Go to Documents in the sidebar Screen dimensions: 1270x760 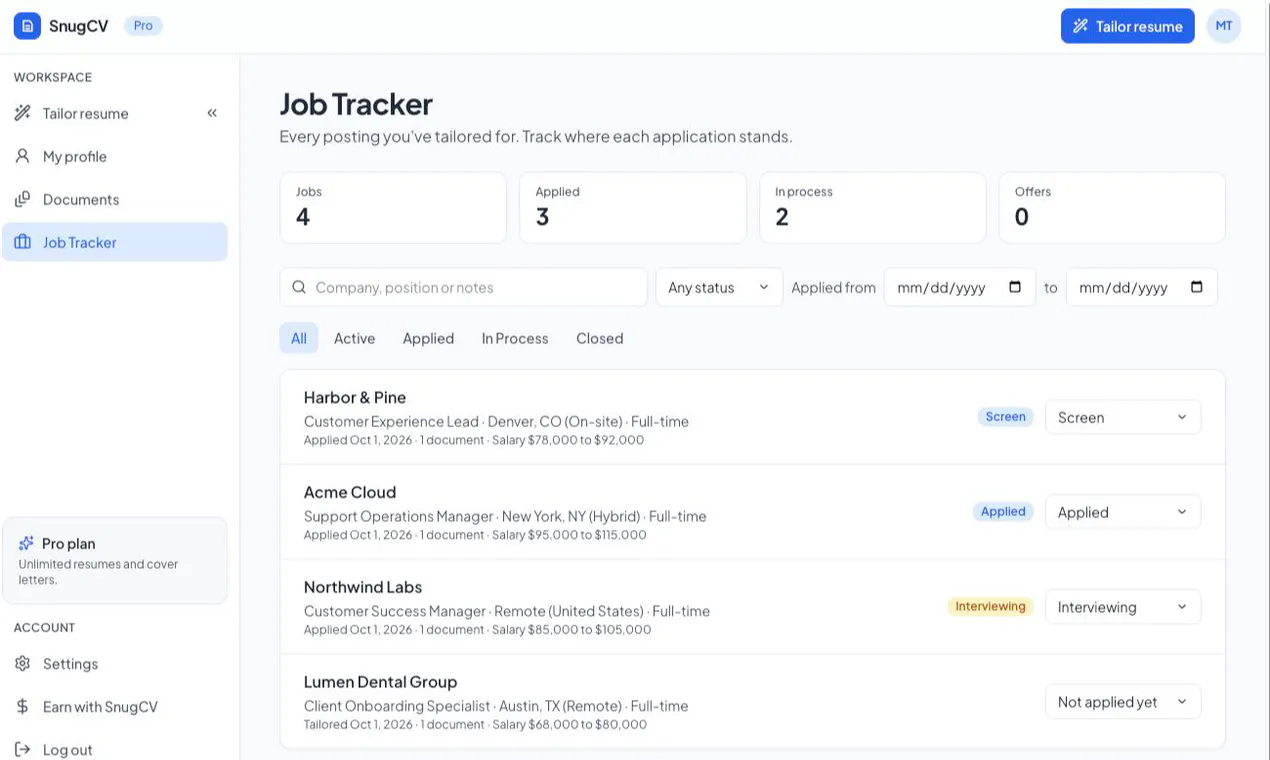[115, 199]
